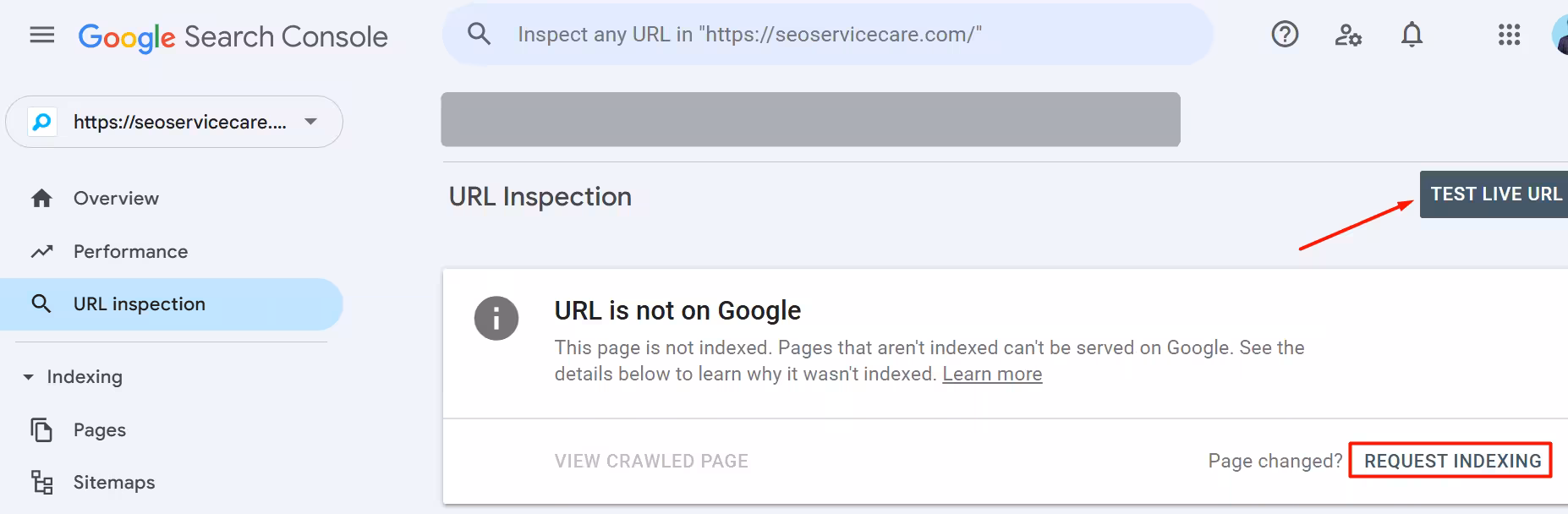This screenshot has height=514, width=1568.
Task: Open the Learn more link
Action: pos(991,373)
